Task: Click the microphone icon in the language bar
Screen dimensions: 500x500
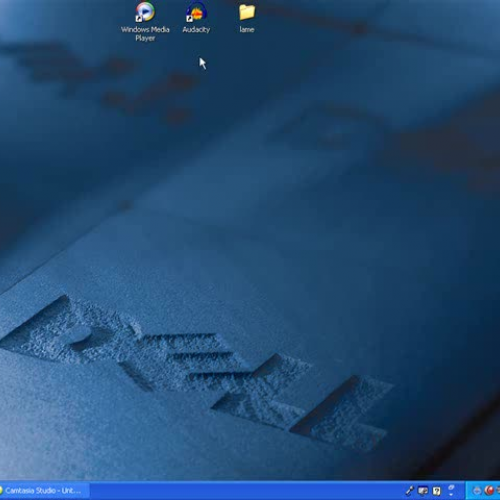Action: (409, 490)
